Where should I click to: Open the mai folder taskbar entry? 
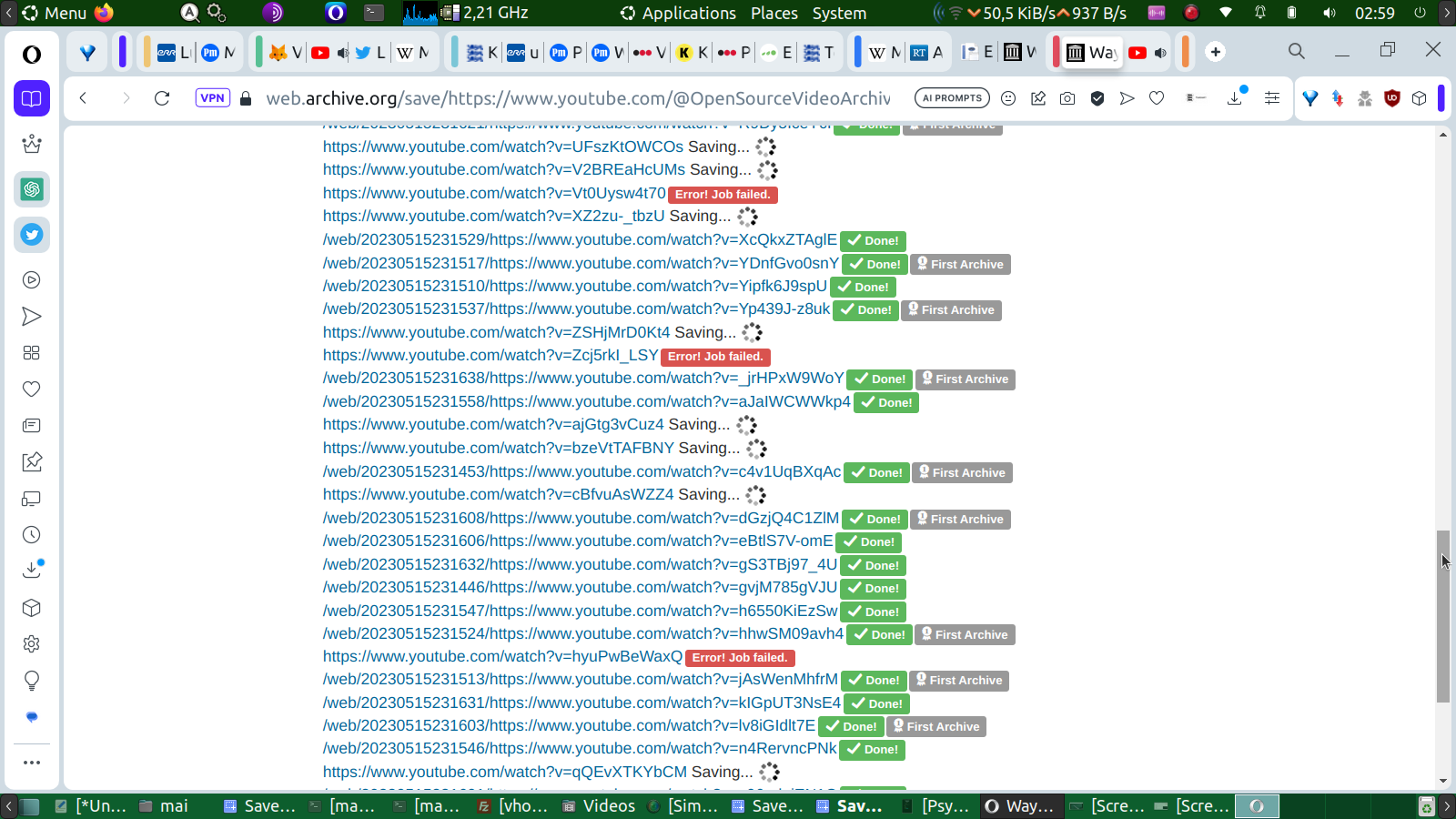(164, 806)
